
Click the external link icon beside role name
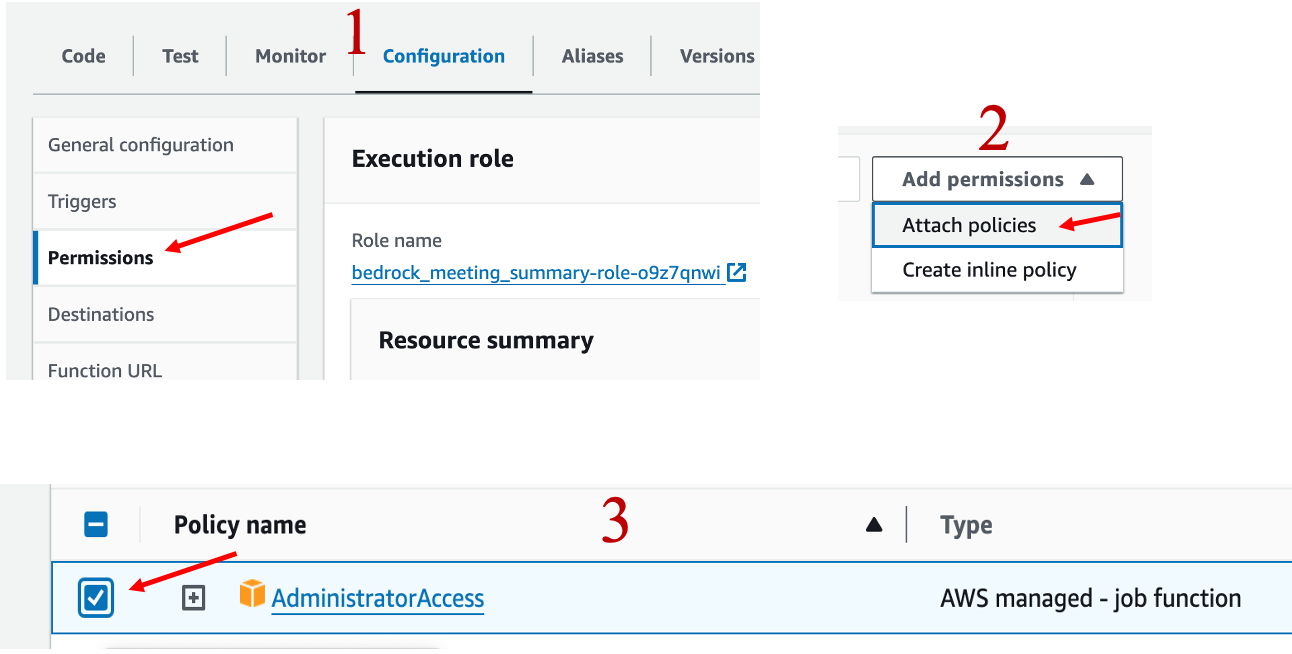[x=737, y=272]
